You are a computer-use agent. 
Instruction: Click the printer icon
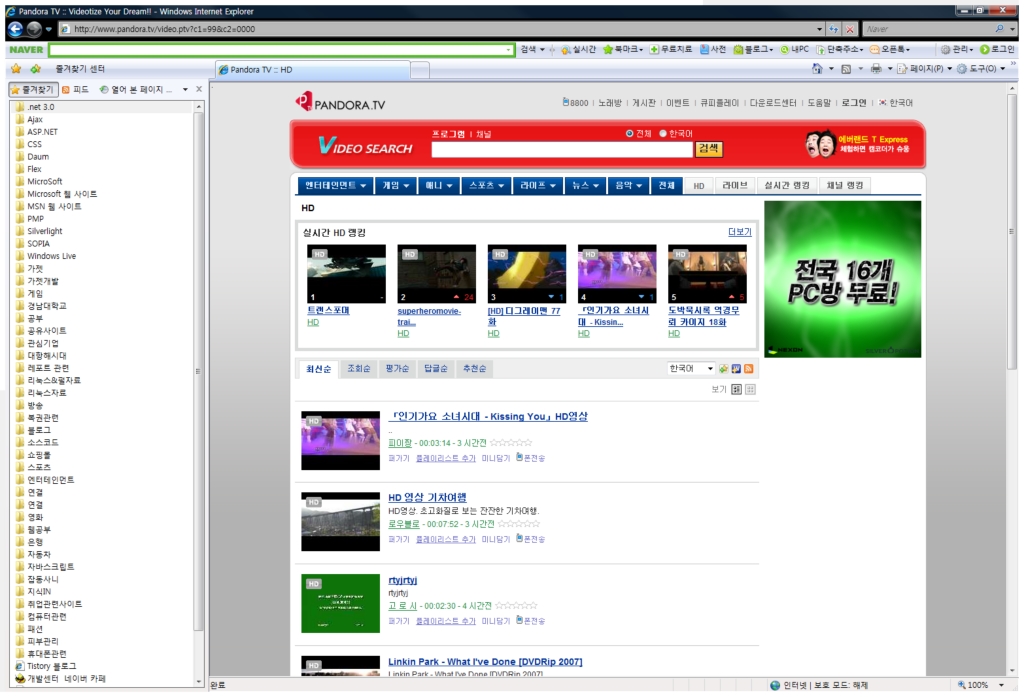[x=876, y=69]
